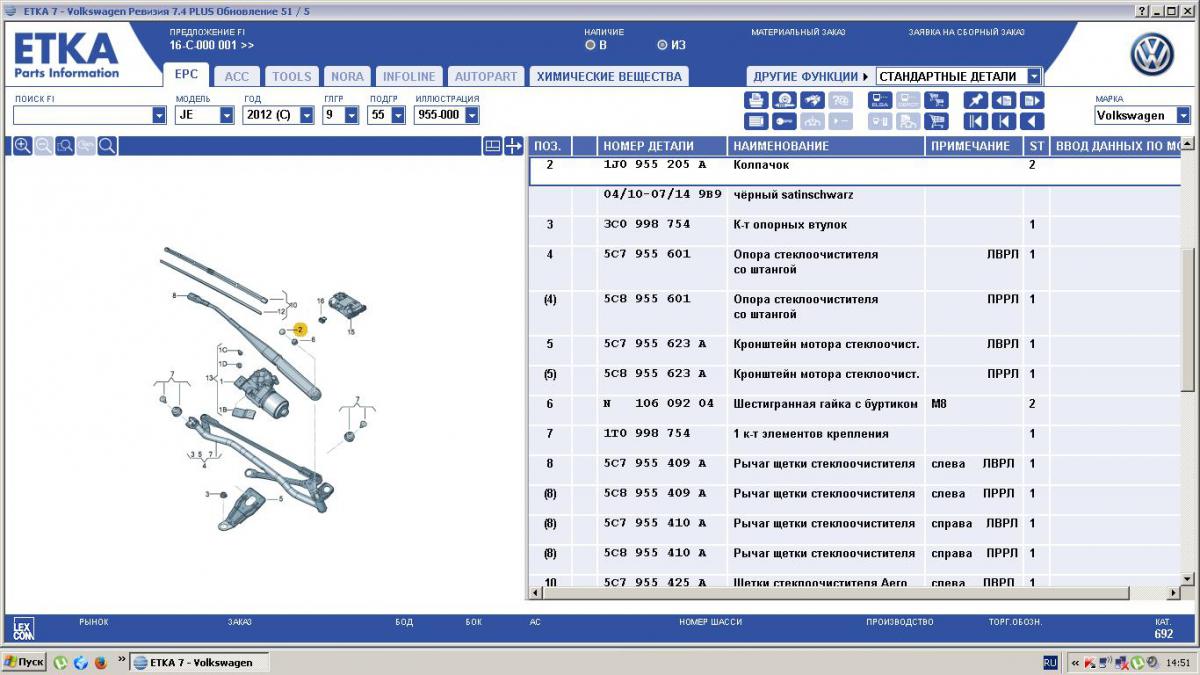Click the НАИМЕНОВАНИЕ column header
This screenshot has width=1200, height=675.
click(x=826, y=146)
